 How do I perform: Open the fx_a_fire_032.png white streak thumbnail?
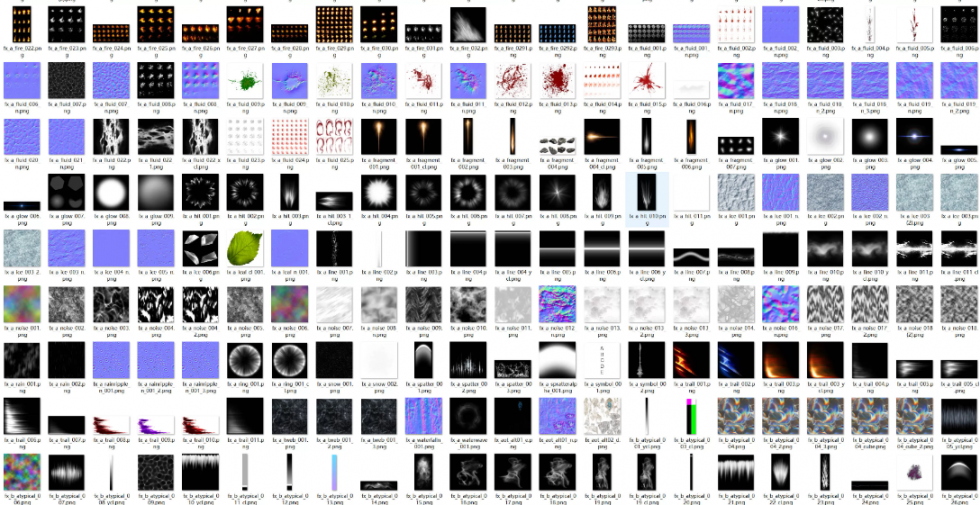click(x=468, y=24)
